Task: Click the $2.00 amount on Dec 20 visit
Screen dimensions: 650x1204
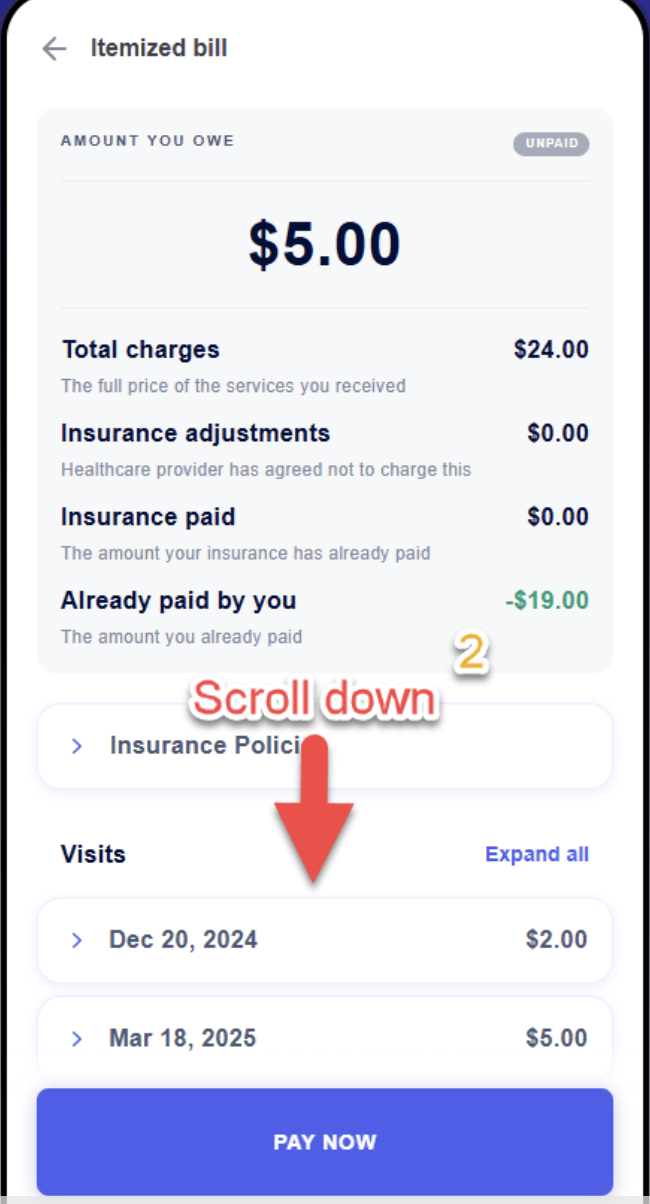Action: click(x=556, y=940)
